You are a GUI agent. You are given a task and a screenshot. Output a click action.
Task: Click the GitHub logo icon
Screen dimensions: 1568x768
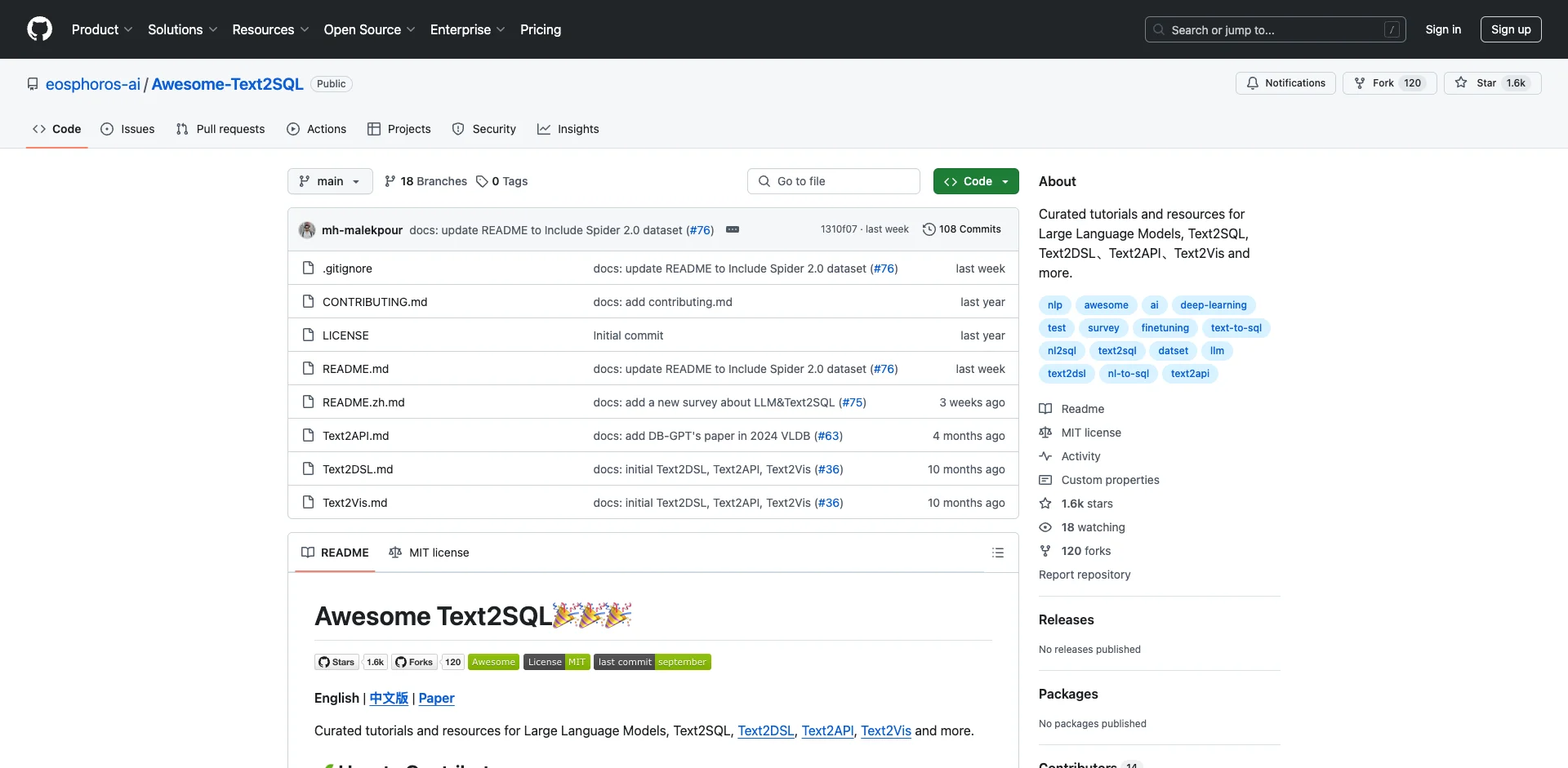(39, 29)
